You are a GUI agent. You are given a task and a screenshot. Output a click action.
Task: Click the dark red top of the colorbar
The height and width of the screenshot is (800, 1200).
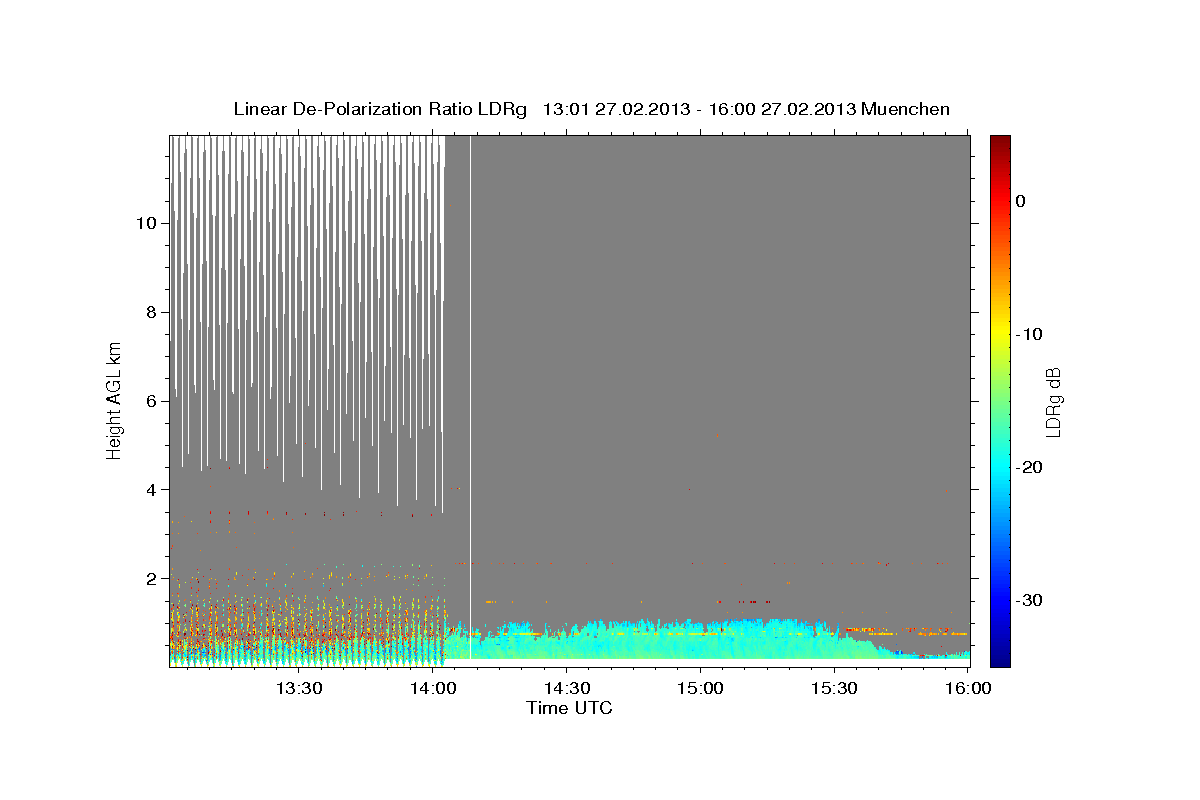(1000, 142)
